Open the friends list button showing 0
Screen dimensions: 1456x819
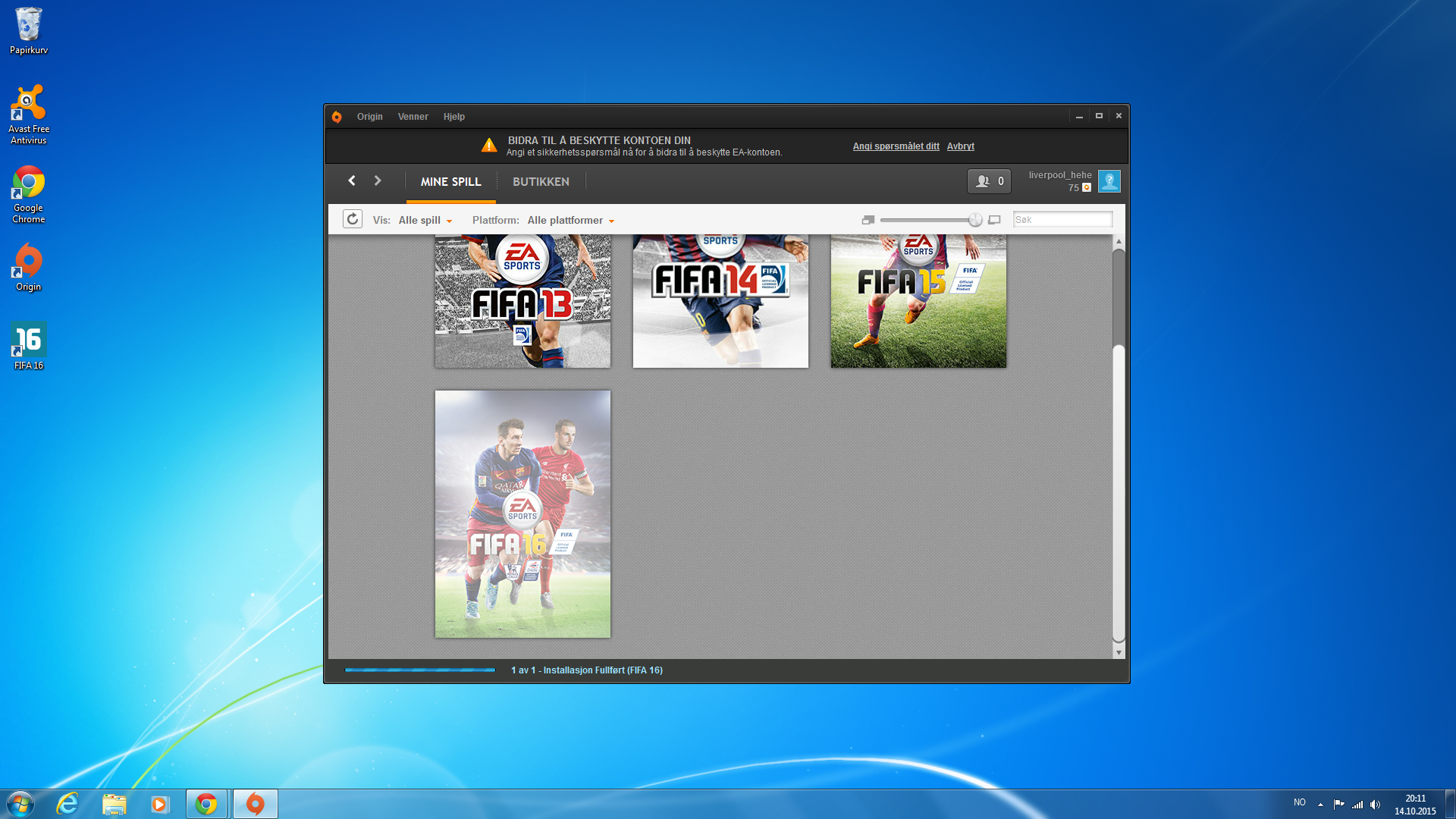click(x=989, y=181)
